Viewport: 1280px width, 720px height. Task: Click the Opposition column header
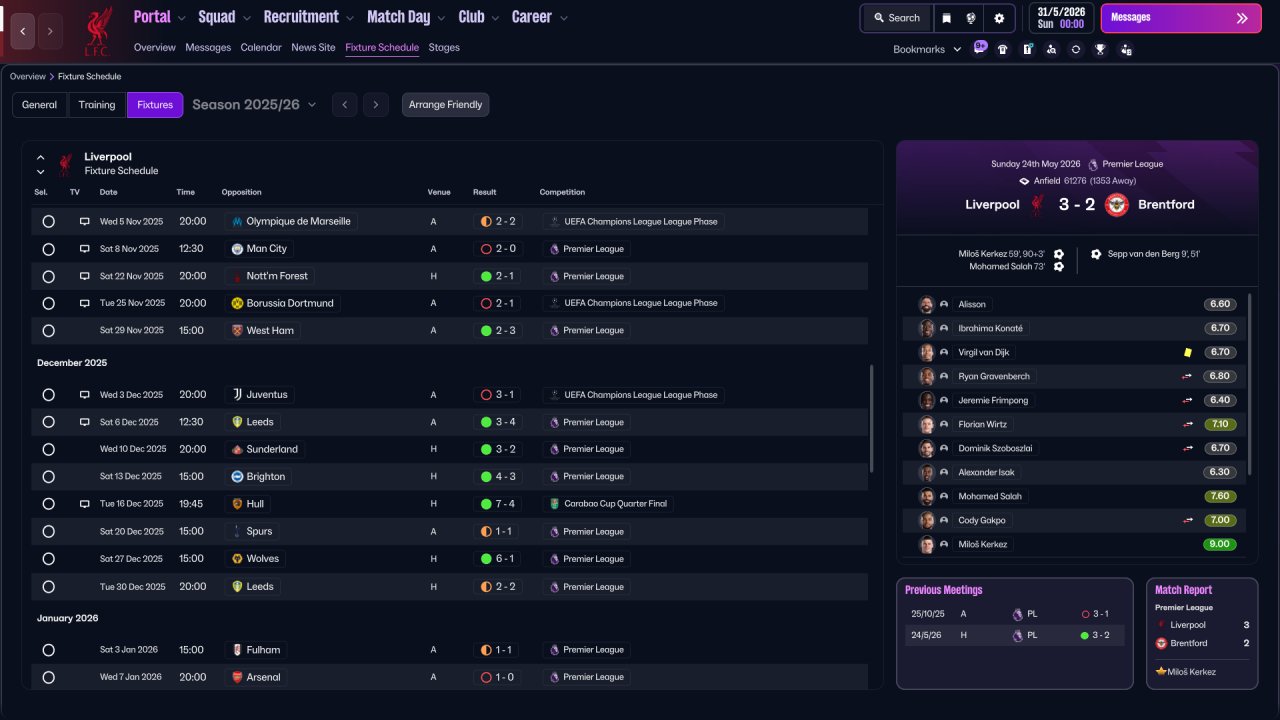pyautogui.click(x=242, y=192)
